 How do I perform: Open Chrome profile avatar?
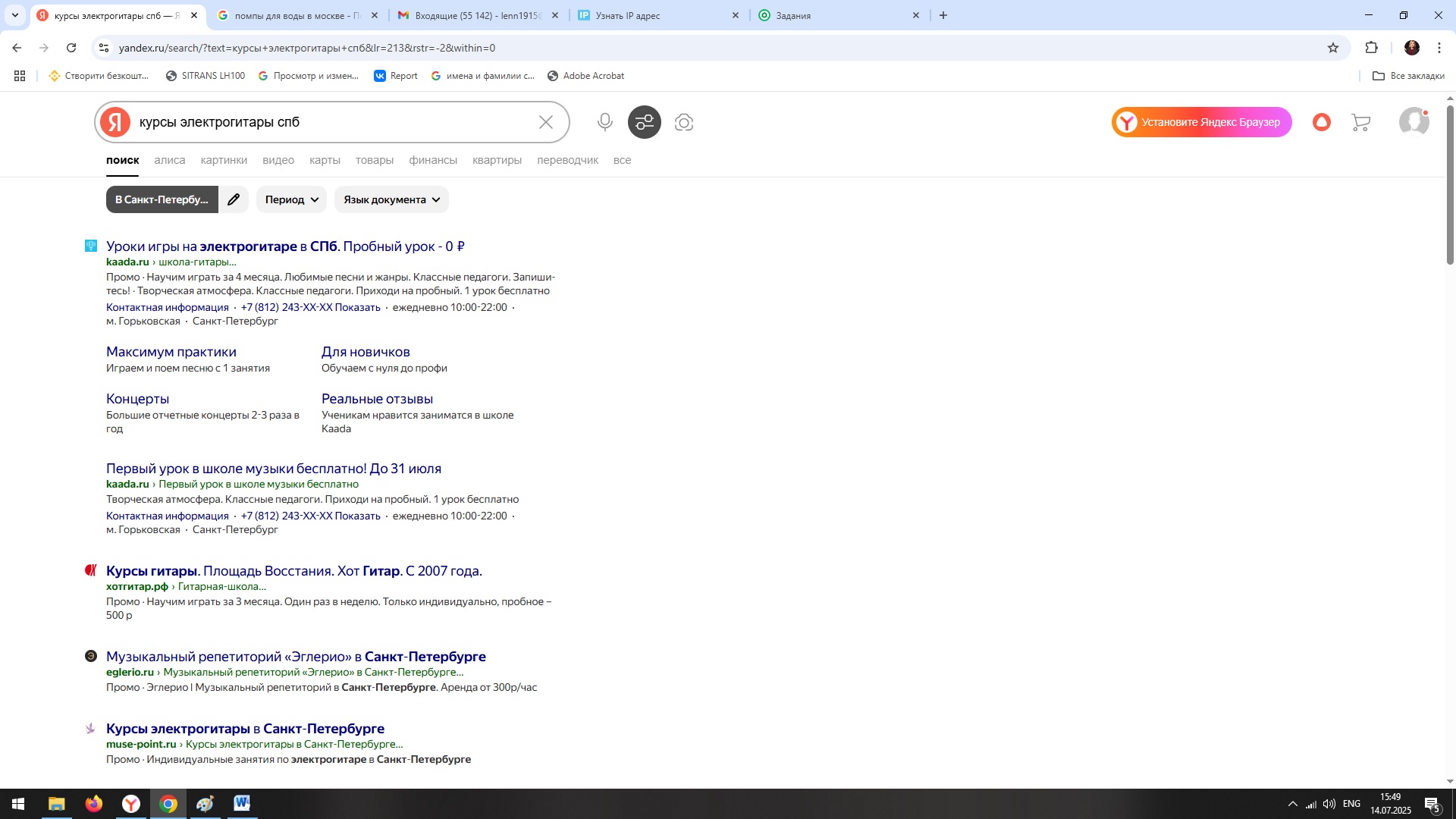1412,48
